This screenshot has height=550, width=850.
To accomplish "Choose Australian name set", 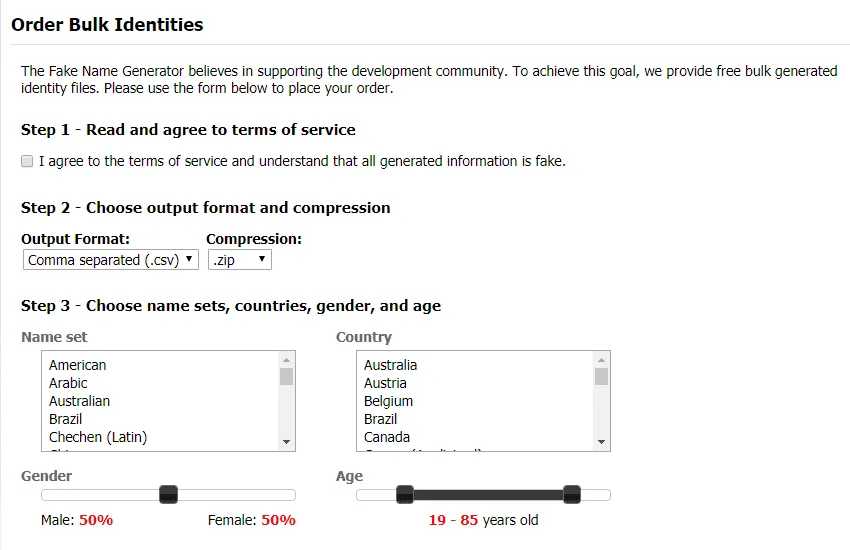I will (x=80, y=401).
